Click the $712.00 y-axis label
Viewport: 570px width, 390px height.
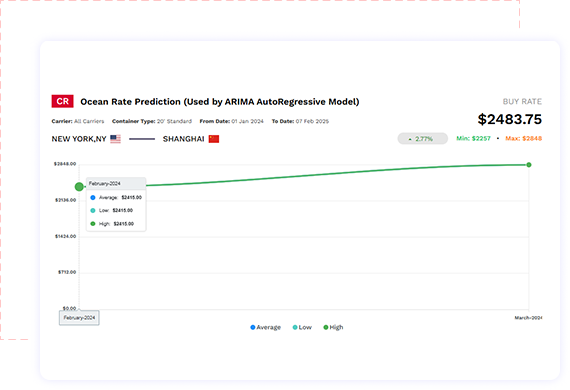pyautogui.click(x=67, y=272)
